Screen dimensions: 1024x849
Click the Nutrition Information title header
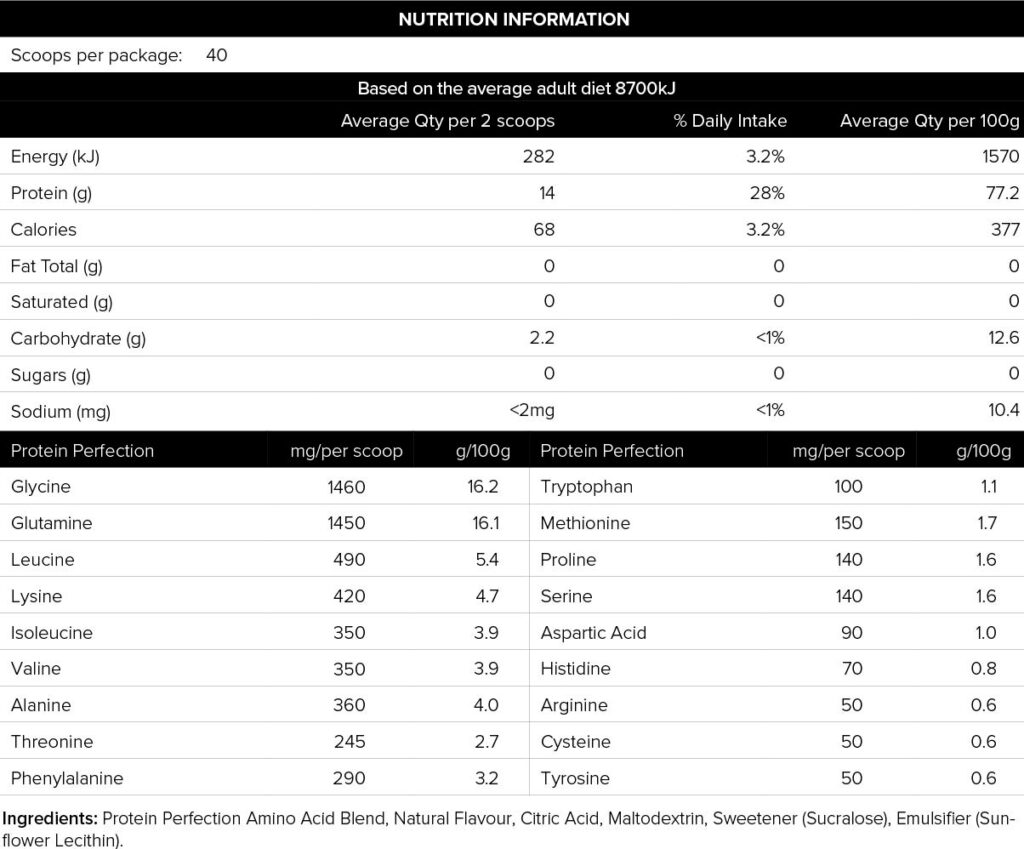pyautogui.click(x=514, y=19)
